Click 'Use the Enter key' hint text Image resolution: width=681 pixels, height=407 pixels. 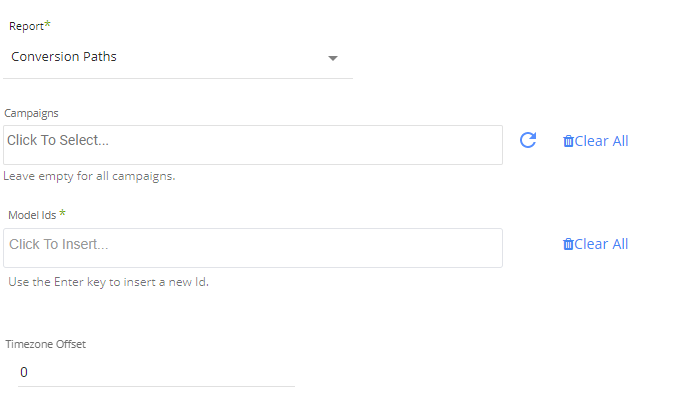pos(108,282)
